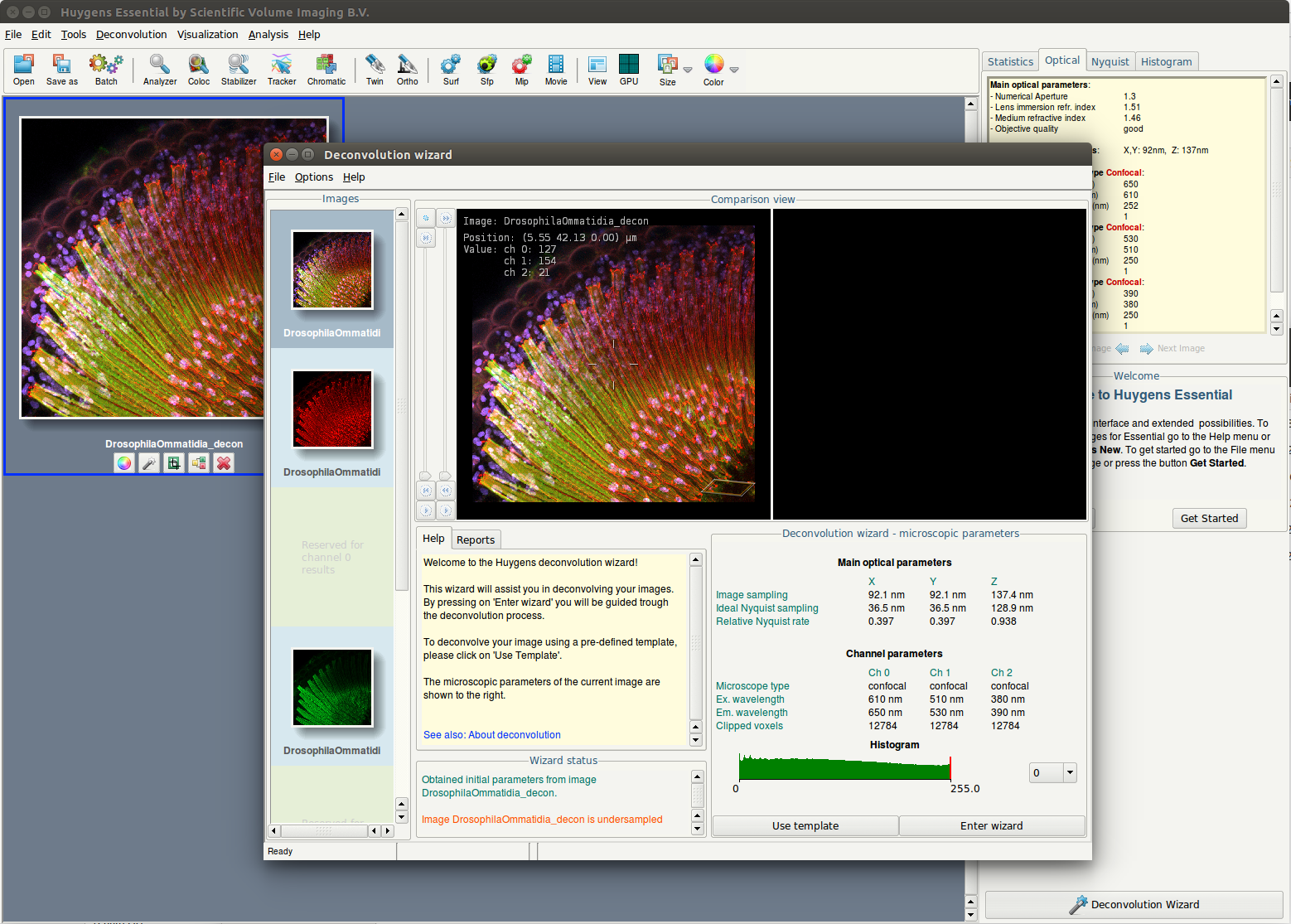Click the red X under DrosophilaOmmatidia_decon thumbnail
This screenshot has width=1291, height=924.
click(x=224, y=463)
